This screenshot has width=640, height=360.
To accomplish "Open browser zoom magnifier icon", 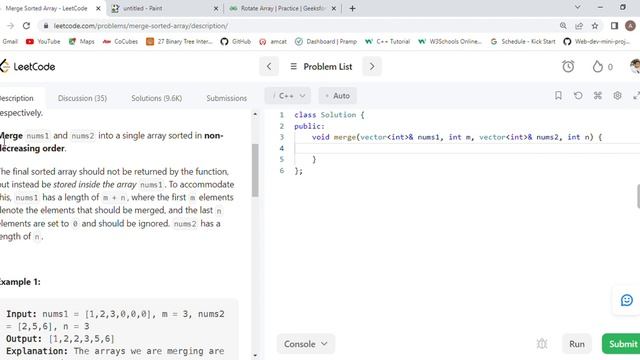I will click(563, 26).
